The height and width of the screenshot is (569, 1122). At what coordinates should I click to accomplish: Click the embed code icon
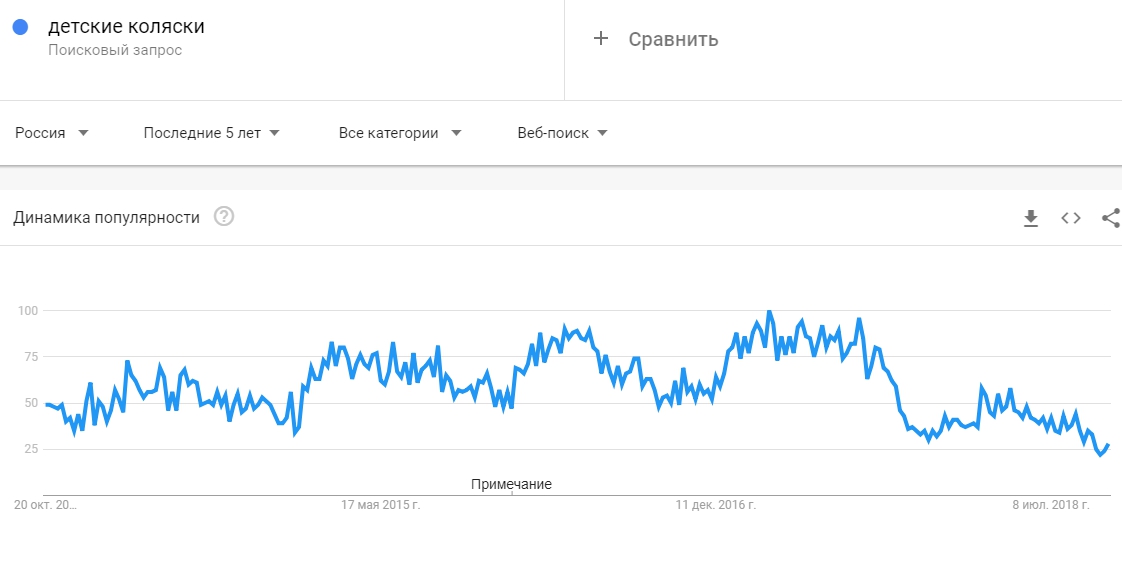1071,218
